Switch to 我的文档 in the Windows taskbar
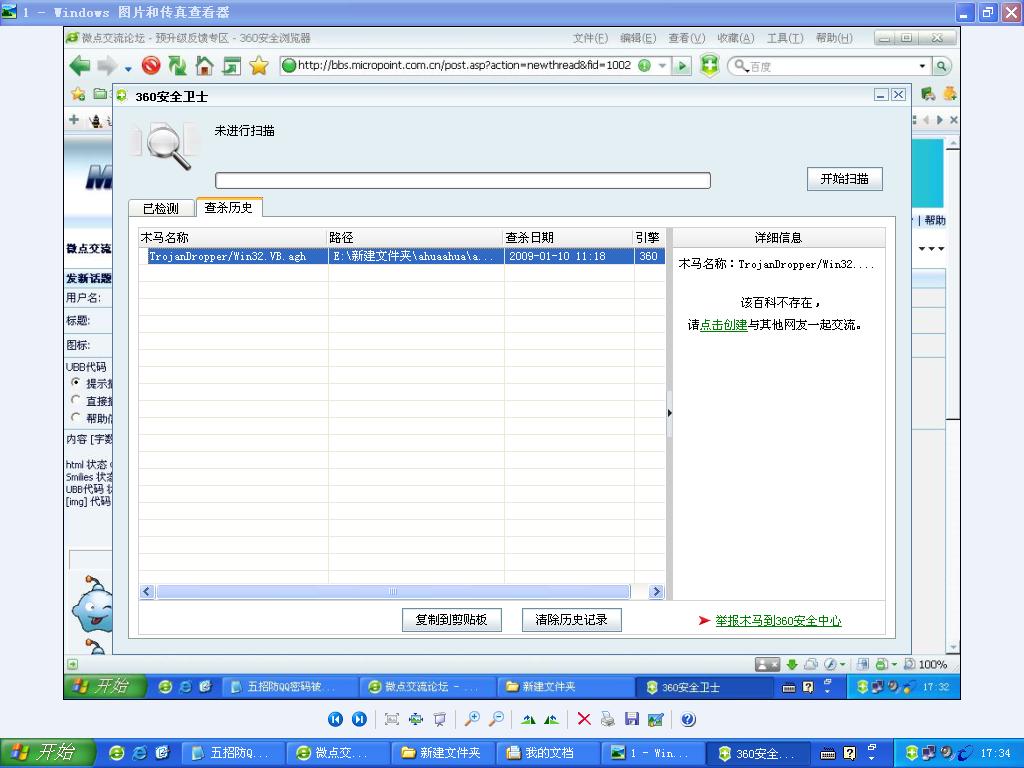The width and height of the screenshot is (1024, 768). coord(547,753)
